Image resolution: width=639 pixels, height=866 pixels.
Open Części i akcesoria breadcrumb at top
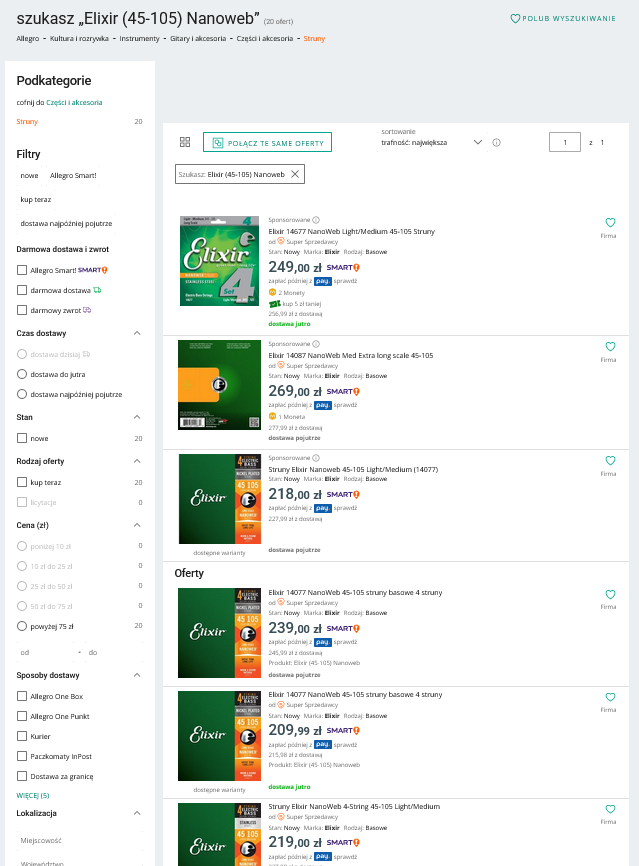click(x=265, y=39)
